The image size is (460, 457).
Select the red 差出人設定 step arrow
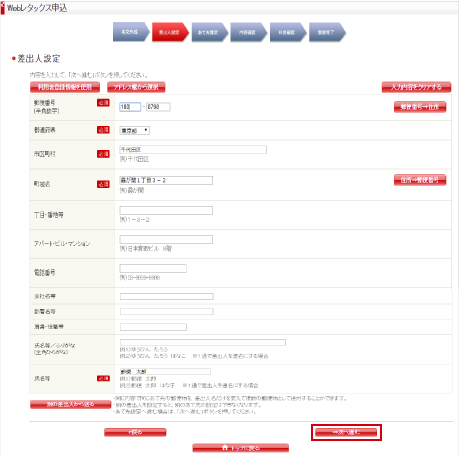[170, 32]
